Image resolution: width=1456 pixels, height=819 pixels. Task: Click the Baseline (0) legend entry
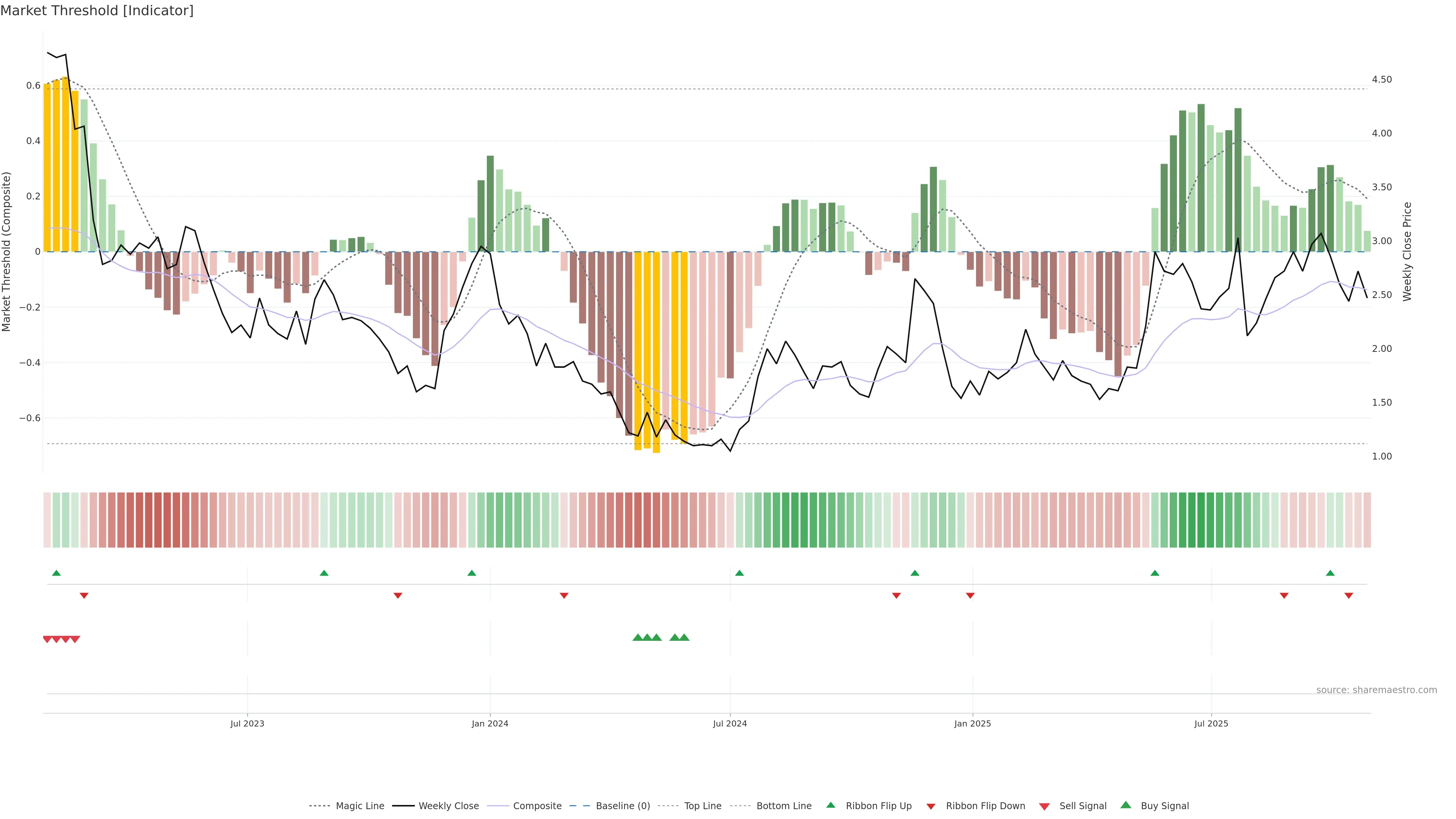pos(623,806)
